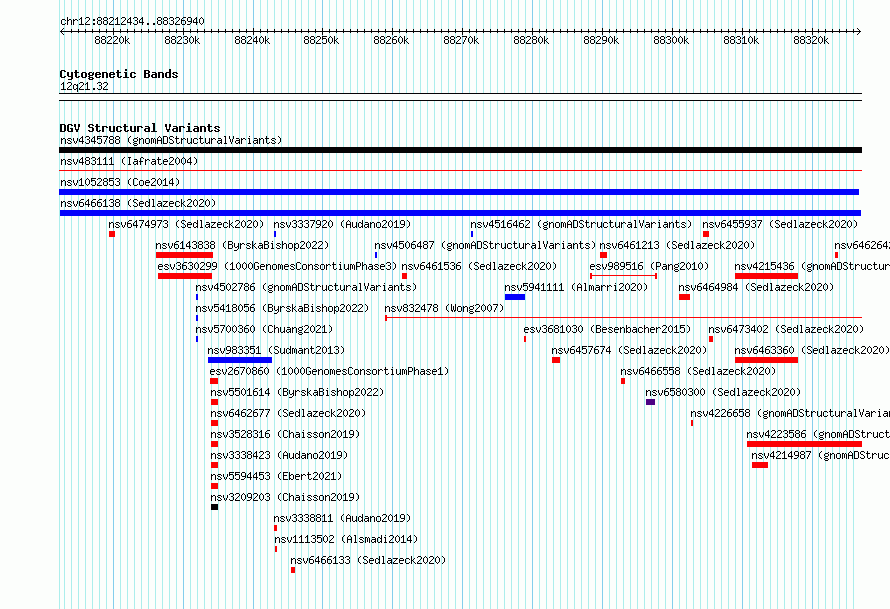The width and height of the screenshot is (890, 609).
Task: Click the nsv6580300 purple variant block
Action: coord(650,402)
